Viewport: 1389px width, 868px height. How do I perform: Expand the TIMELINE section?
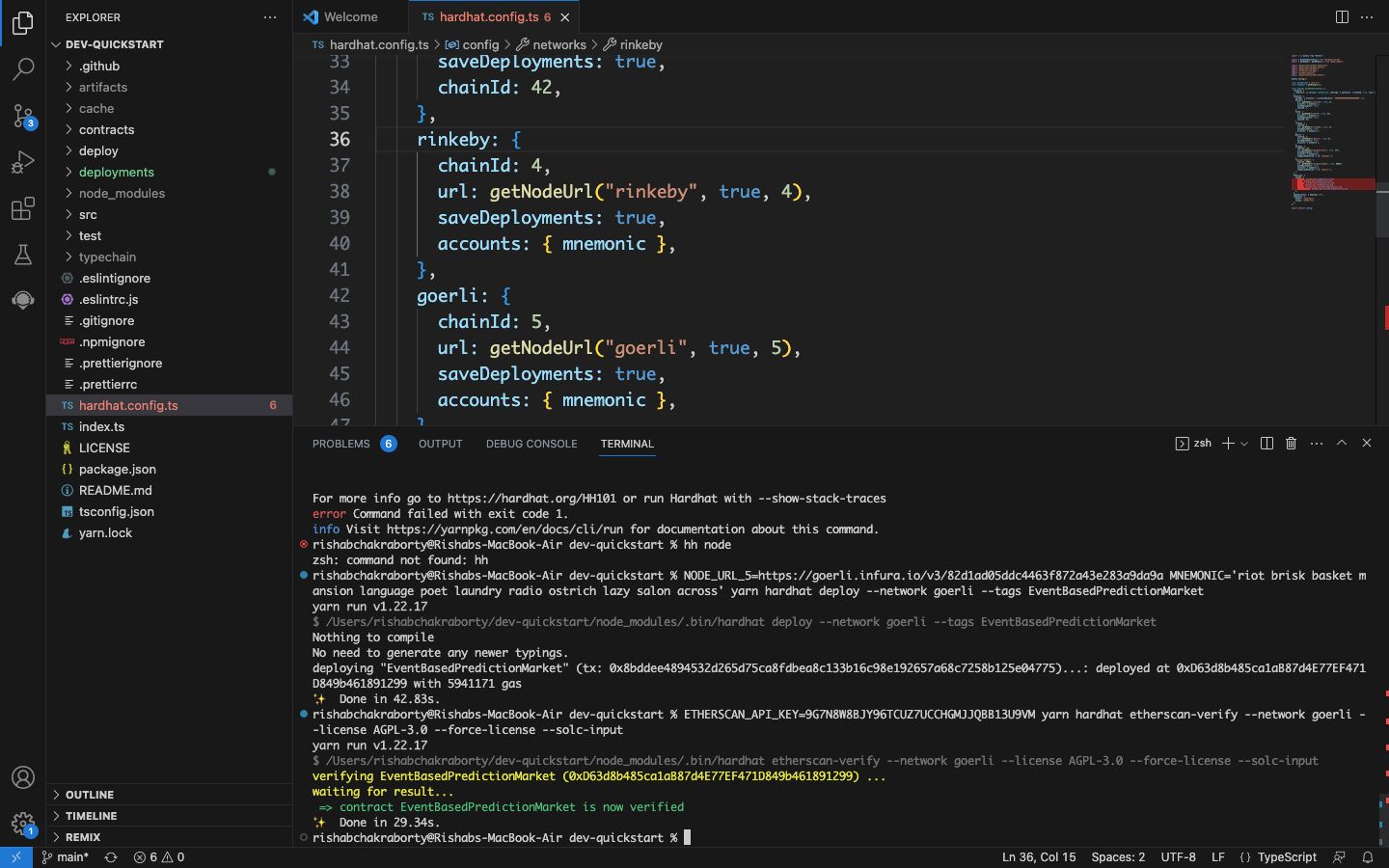click(169, 816)
